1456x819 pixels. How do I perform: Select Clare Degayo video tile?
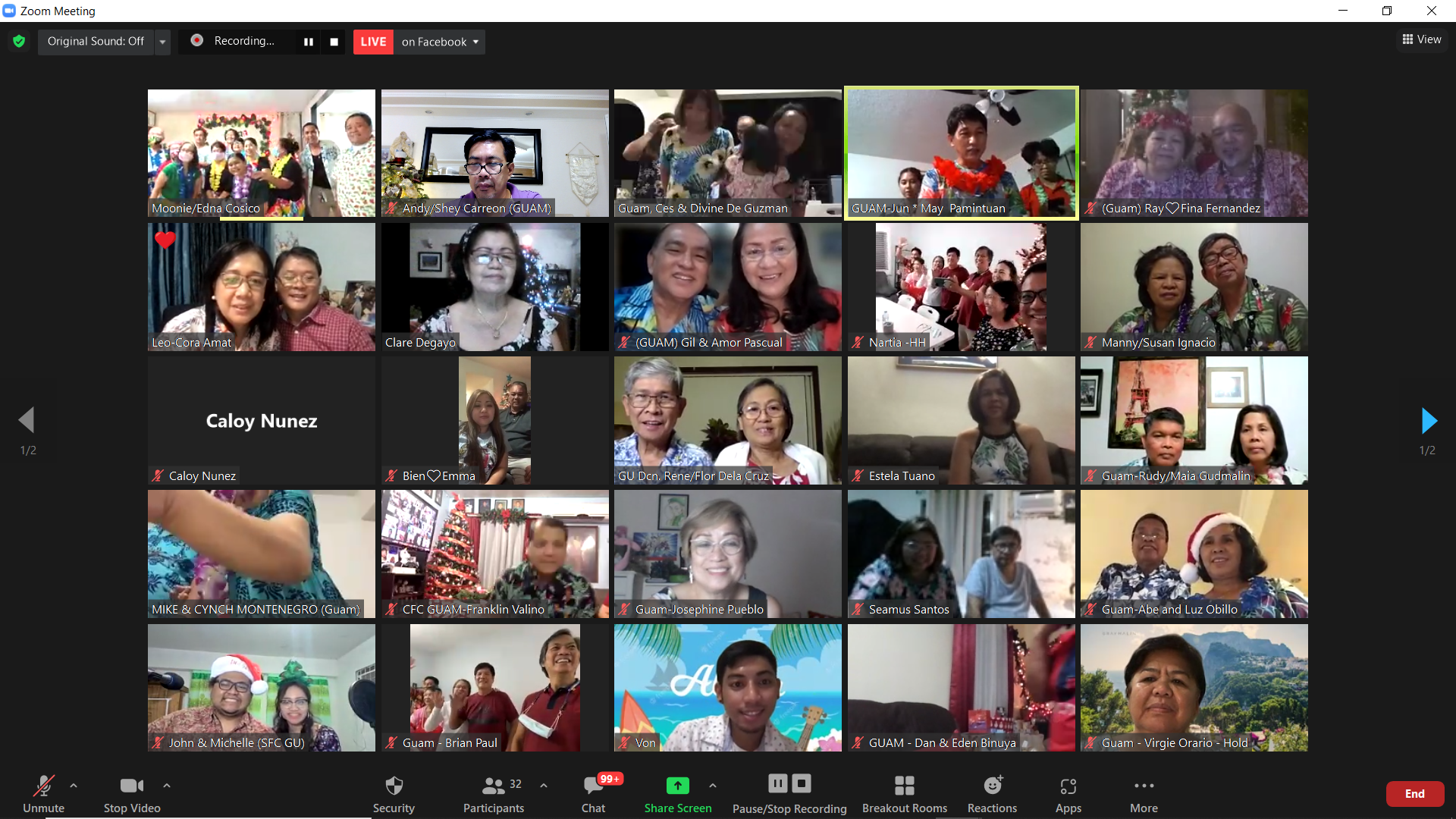pyautogui.click(x=495, y=287)
